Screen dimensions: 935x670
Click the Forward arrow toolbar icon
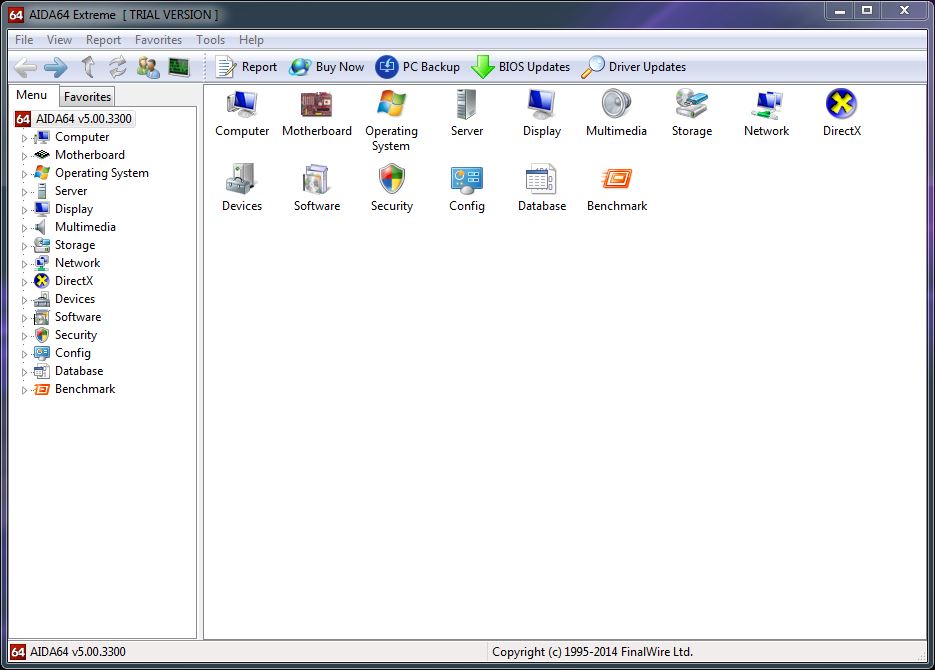[56, 67]
